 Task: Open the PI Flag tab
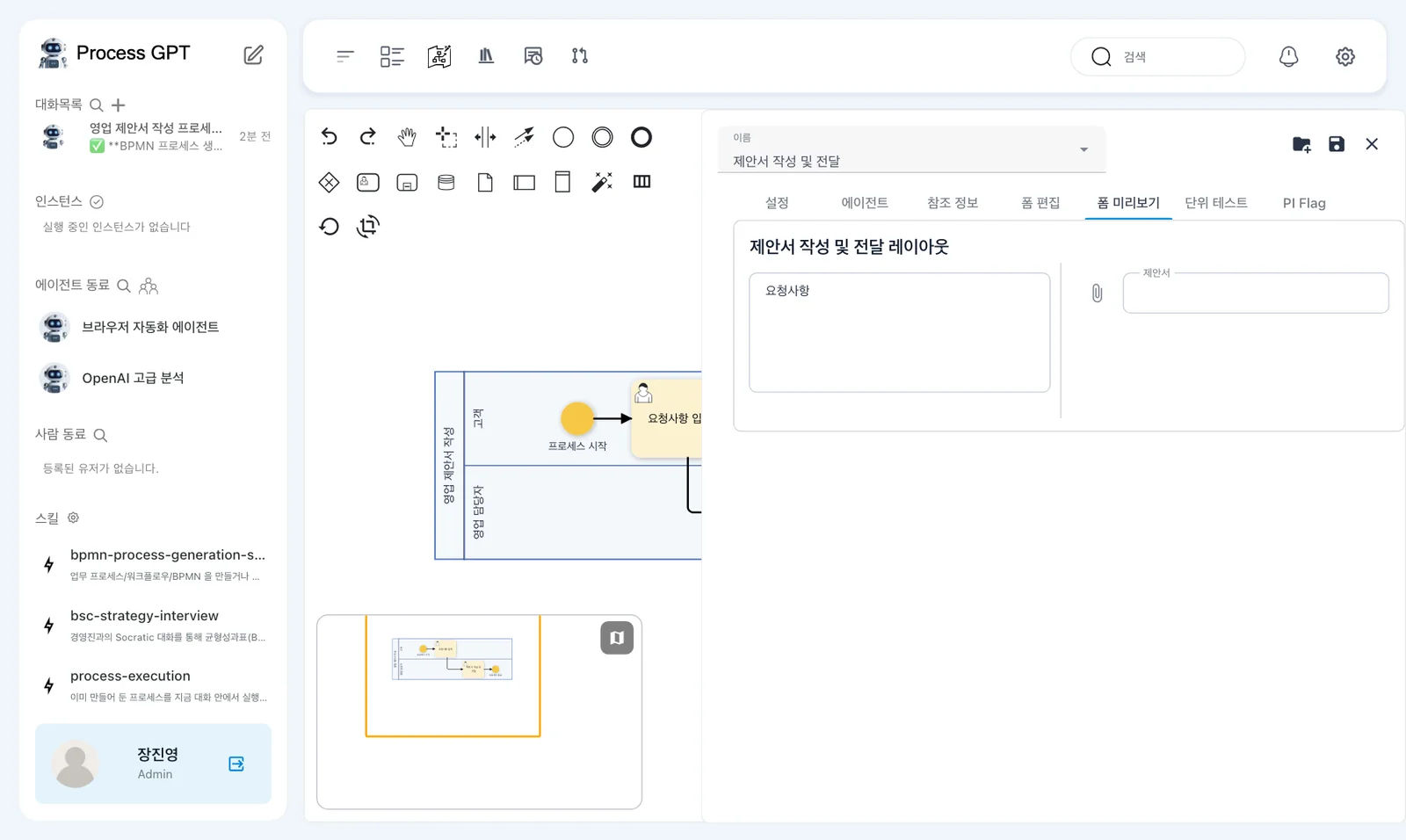pyautogui.click(x=1304, y=203)
